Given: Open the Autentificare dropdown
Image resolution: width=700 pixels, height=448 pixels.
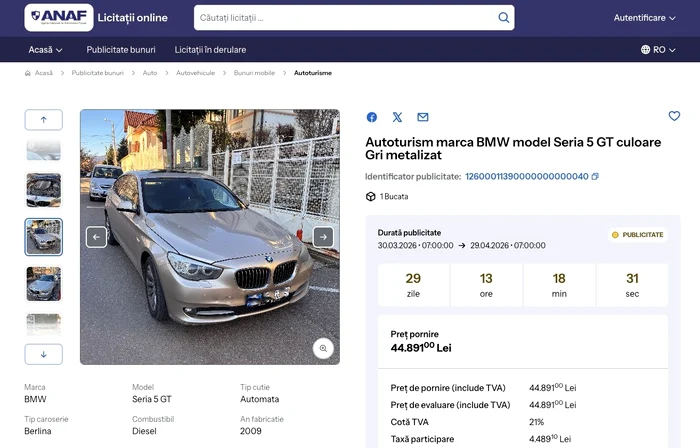Looking at the screenshot, I should click(x=644, y=18).
